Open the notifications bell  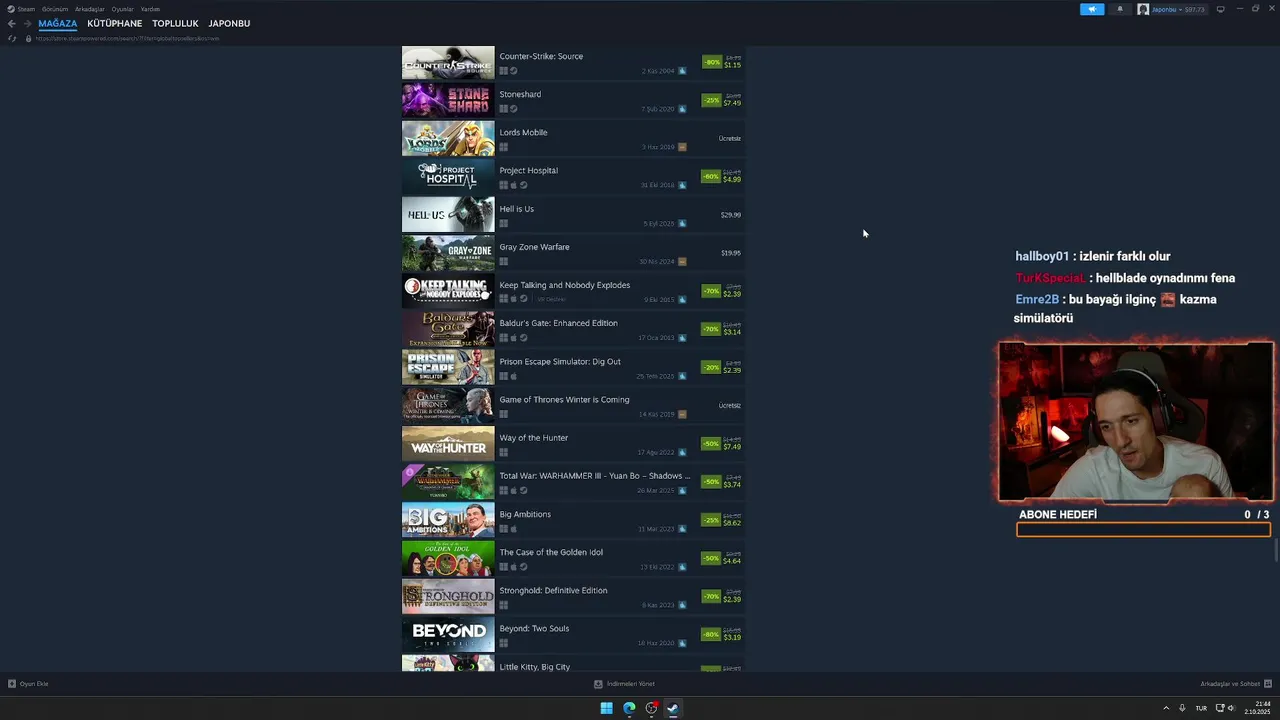(x=1120, y=9)
